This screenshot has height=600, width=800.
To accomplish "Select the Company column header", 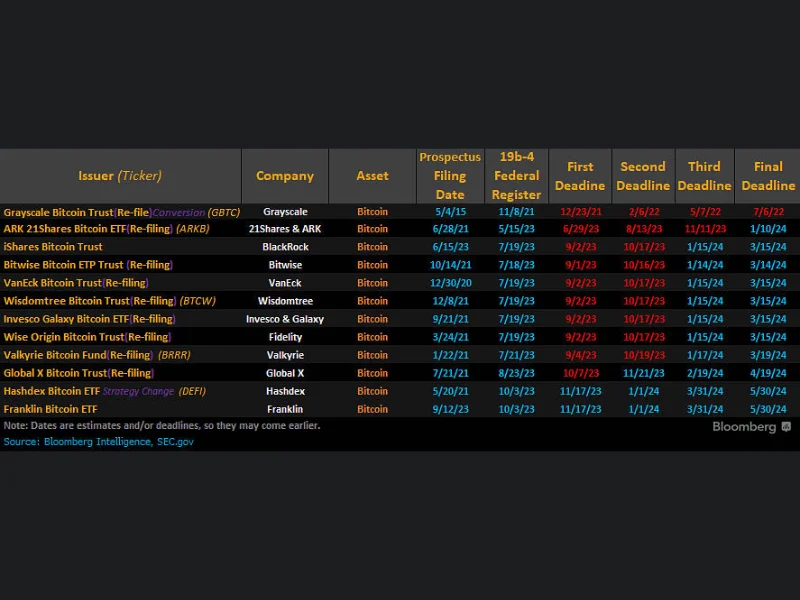I will [285, 176].
